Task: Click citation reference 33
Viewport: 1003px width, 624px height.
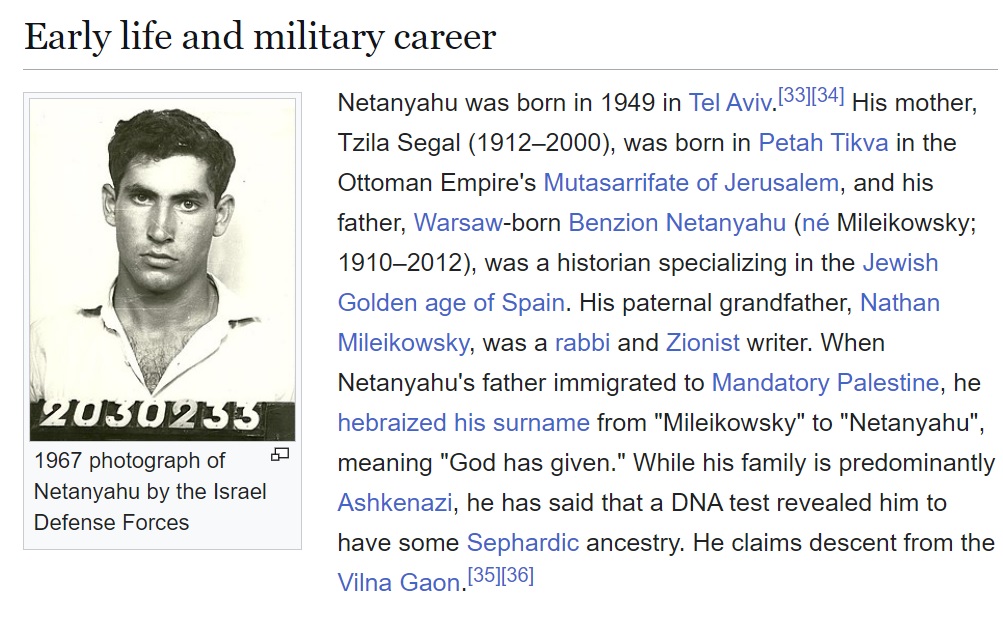Action: [x=793, y=97]
